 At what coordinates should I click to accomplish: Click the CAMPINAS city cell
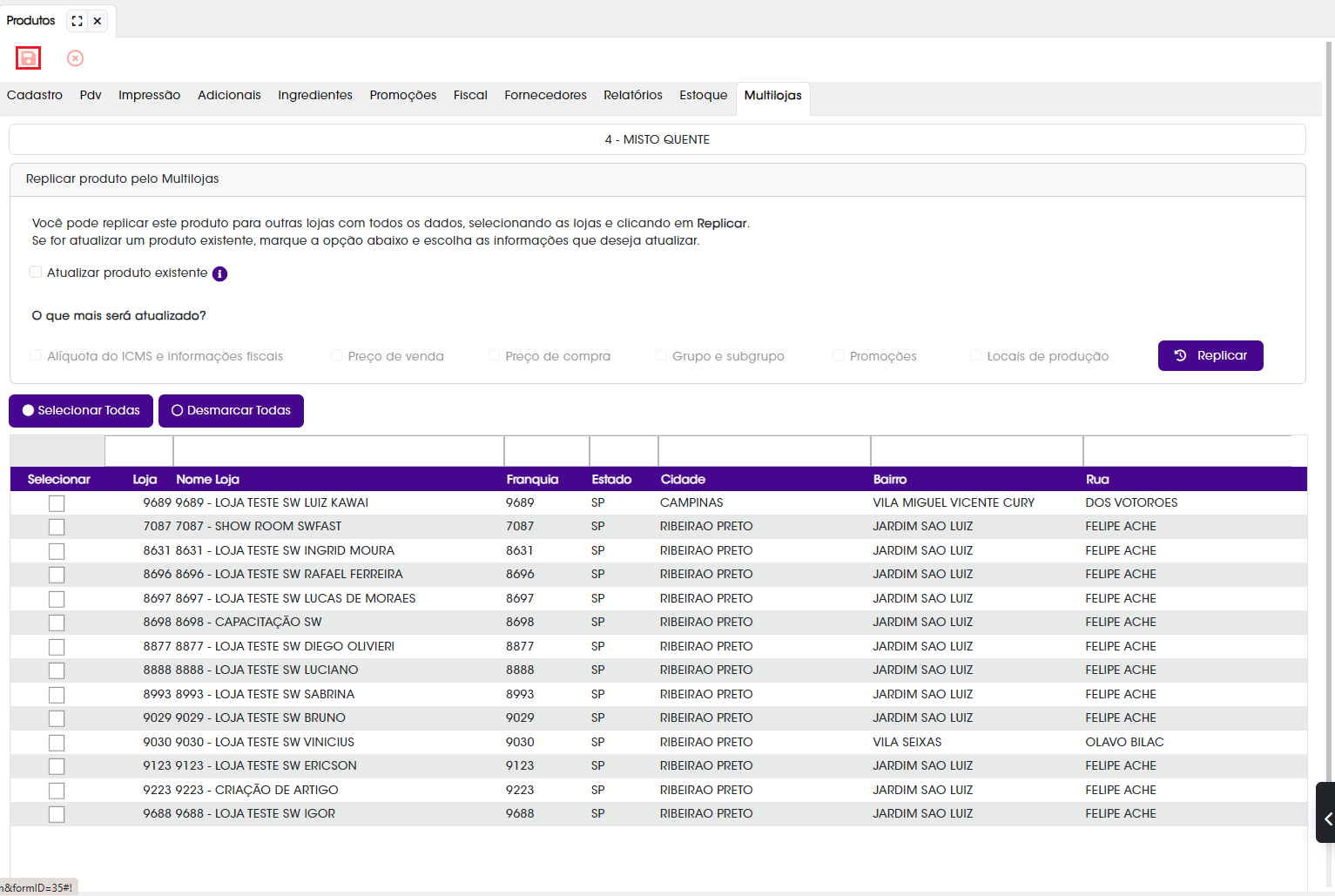[691, 503]
